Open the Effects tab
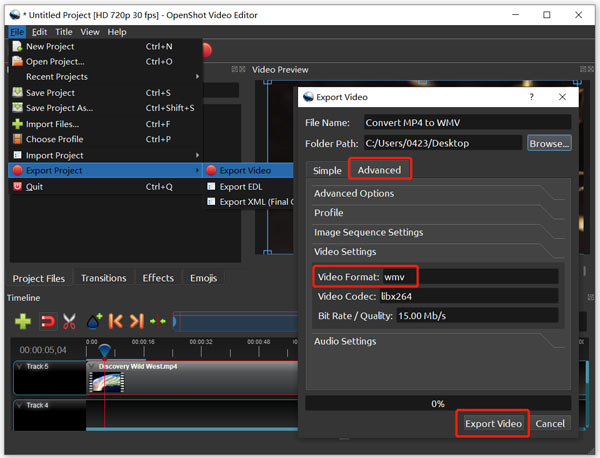This screenshot has height=458, width=600. tap(158, 278)
